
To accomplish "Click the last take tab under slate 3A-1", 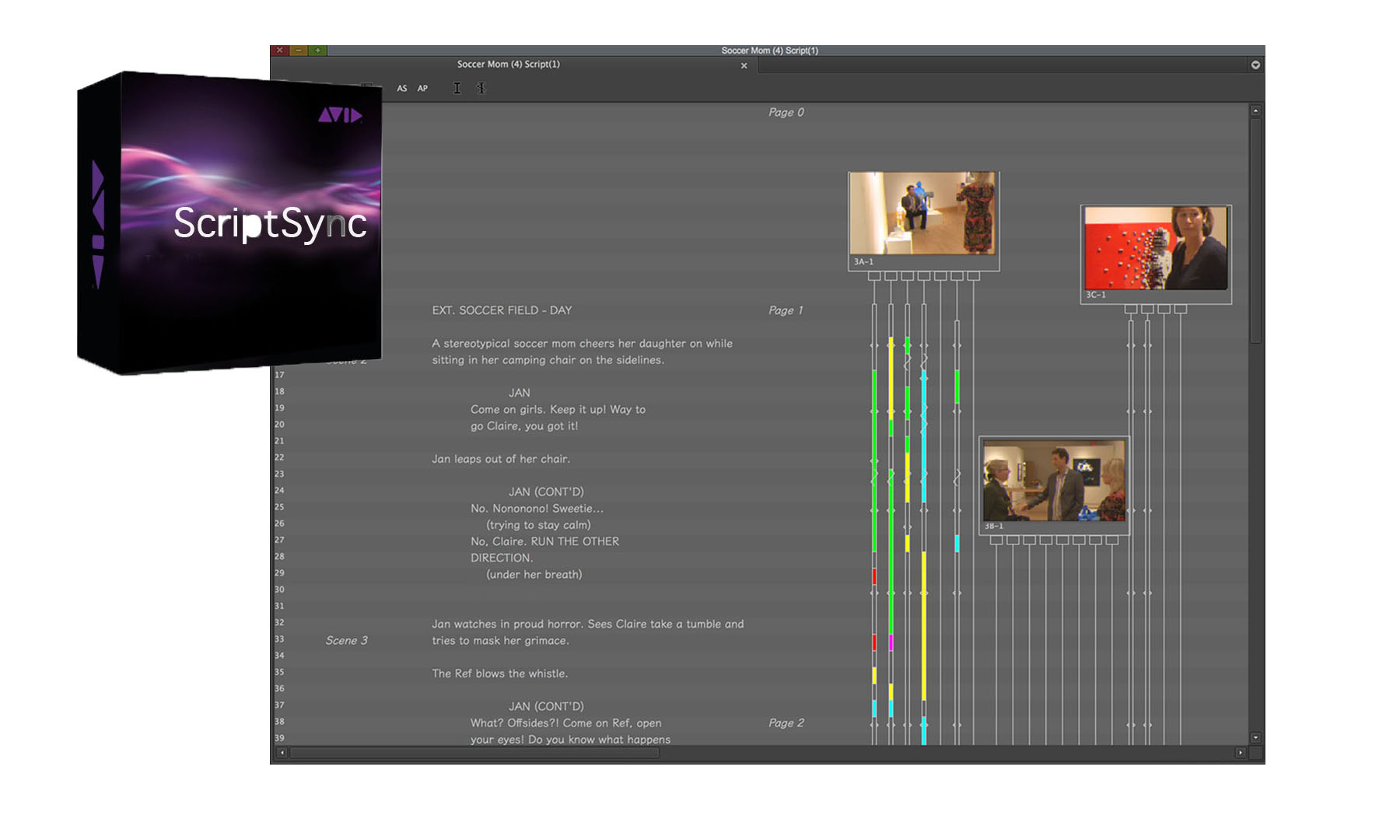I will coord(974,276).
